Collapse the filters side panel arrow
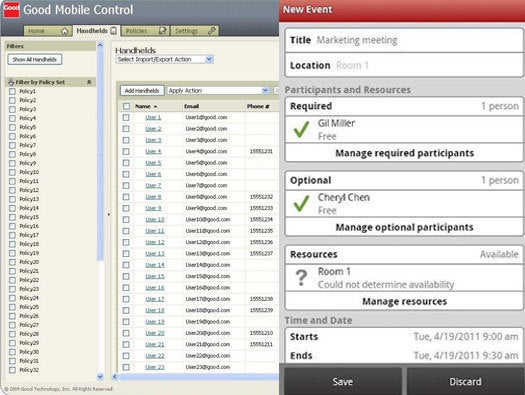The image size is (525, 395). coord(108,214)
